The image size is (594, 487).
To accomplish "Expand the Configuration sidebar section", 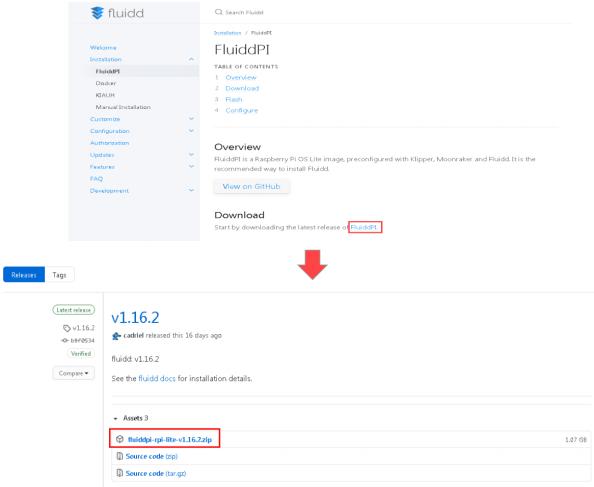I will point(191,131).
